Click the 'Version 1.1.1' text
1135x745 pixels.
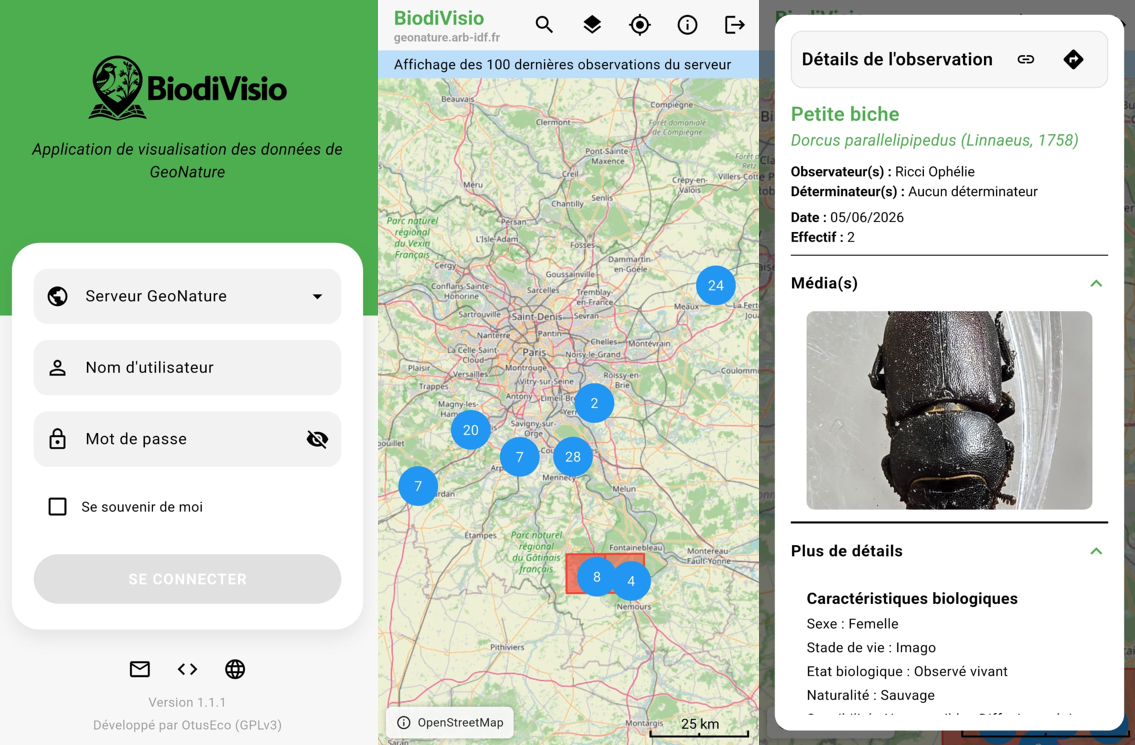187,702
